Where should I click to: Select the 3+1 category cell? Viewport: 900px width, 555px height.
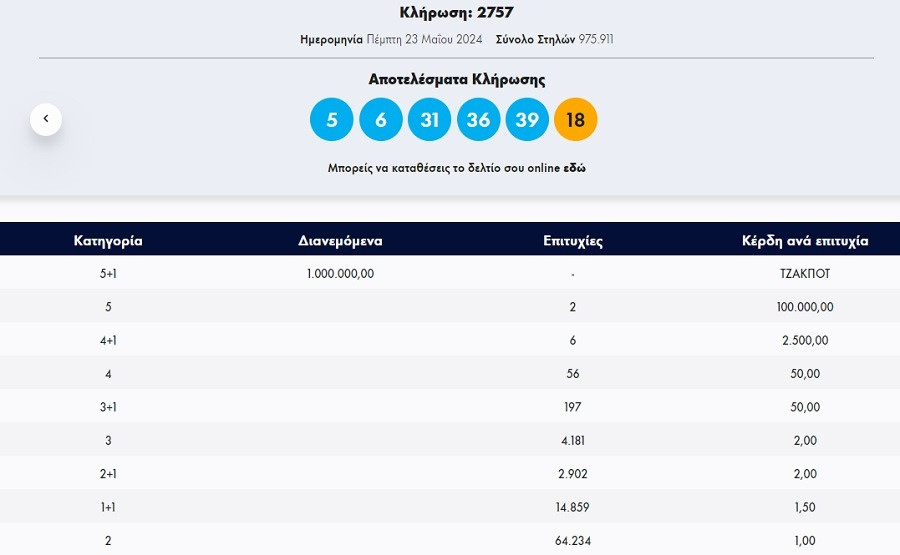click(x=108, y=407)
